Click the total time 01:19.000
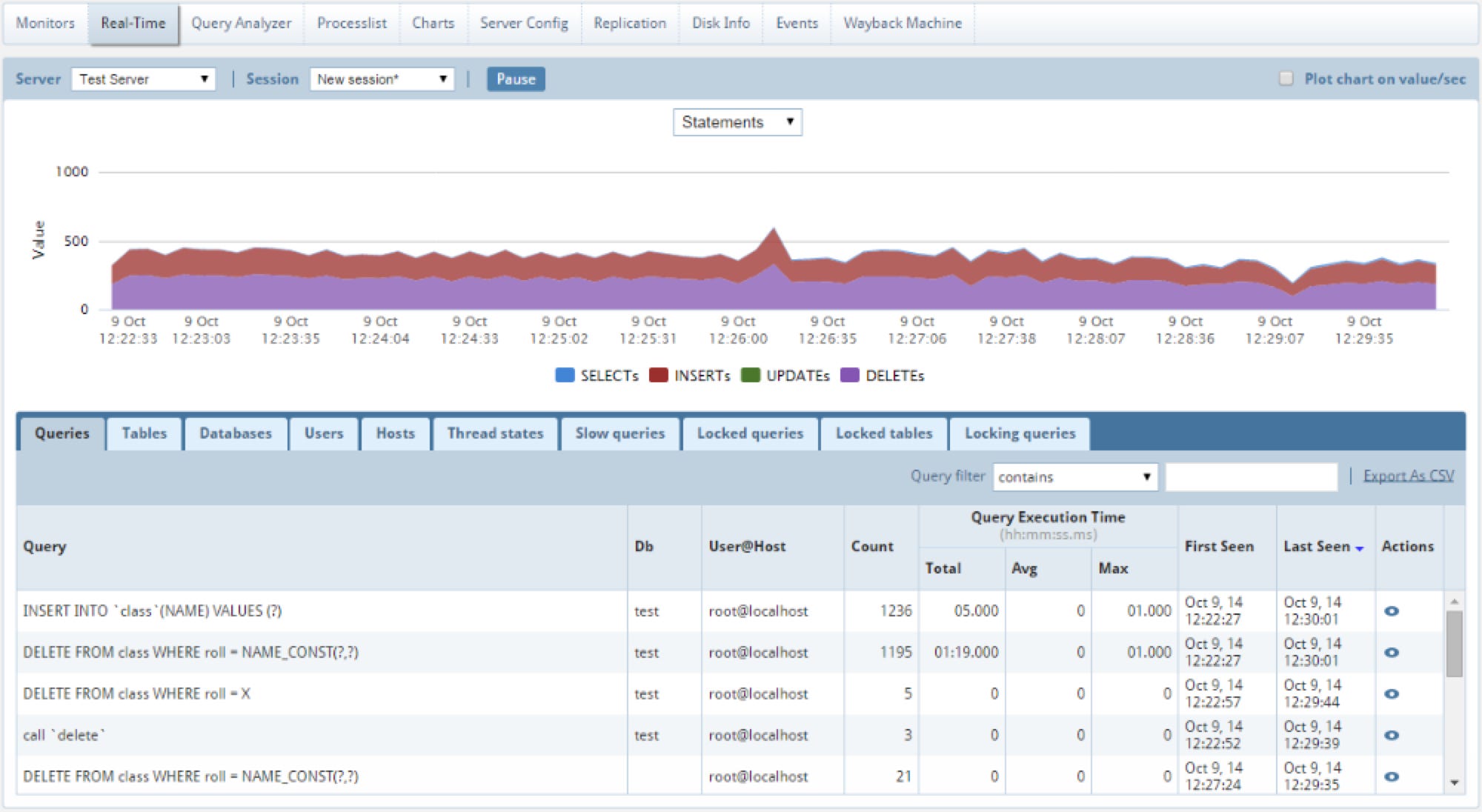1482x812 pixels. 966,653
